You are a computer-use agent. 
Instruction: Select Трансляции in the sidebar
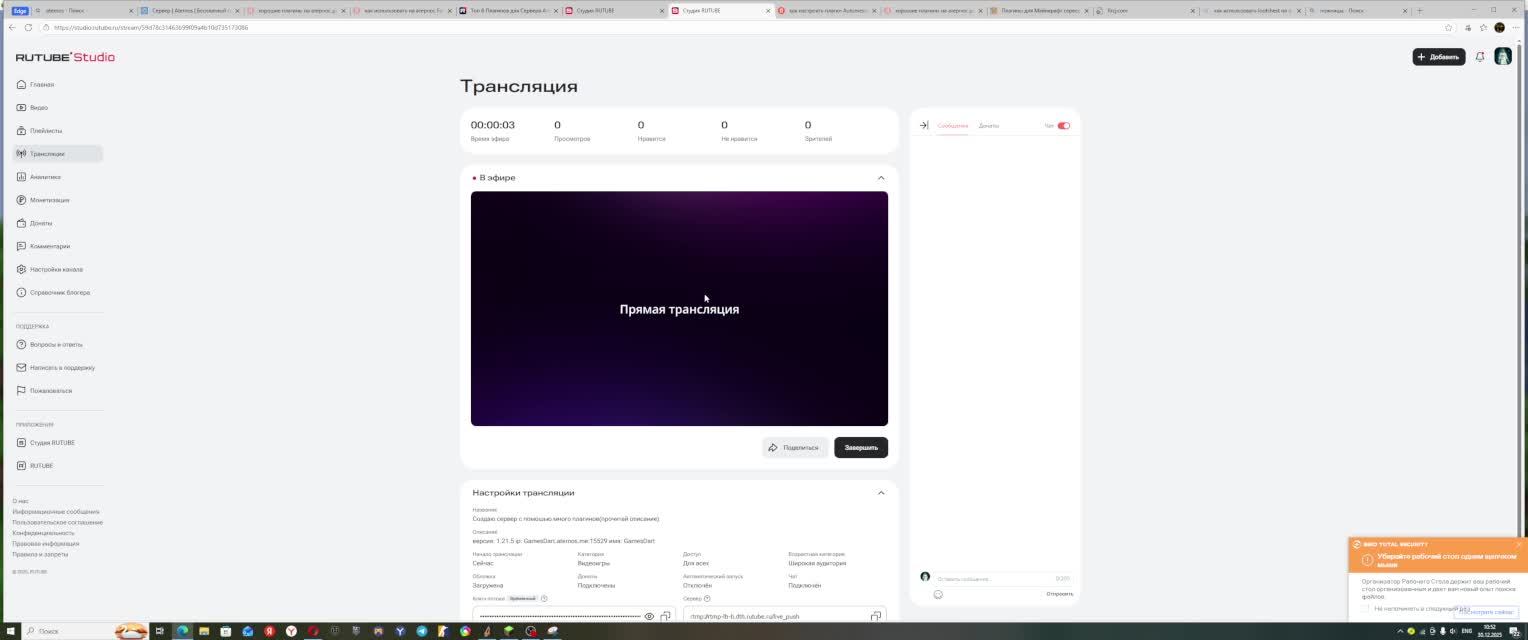[57, 153]
